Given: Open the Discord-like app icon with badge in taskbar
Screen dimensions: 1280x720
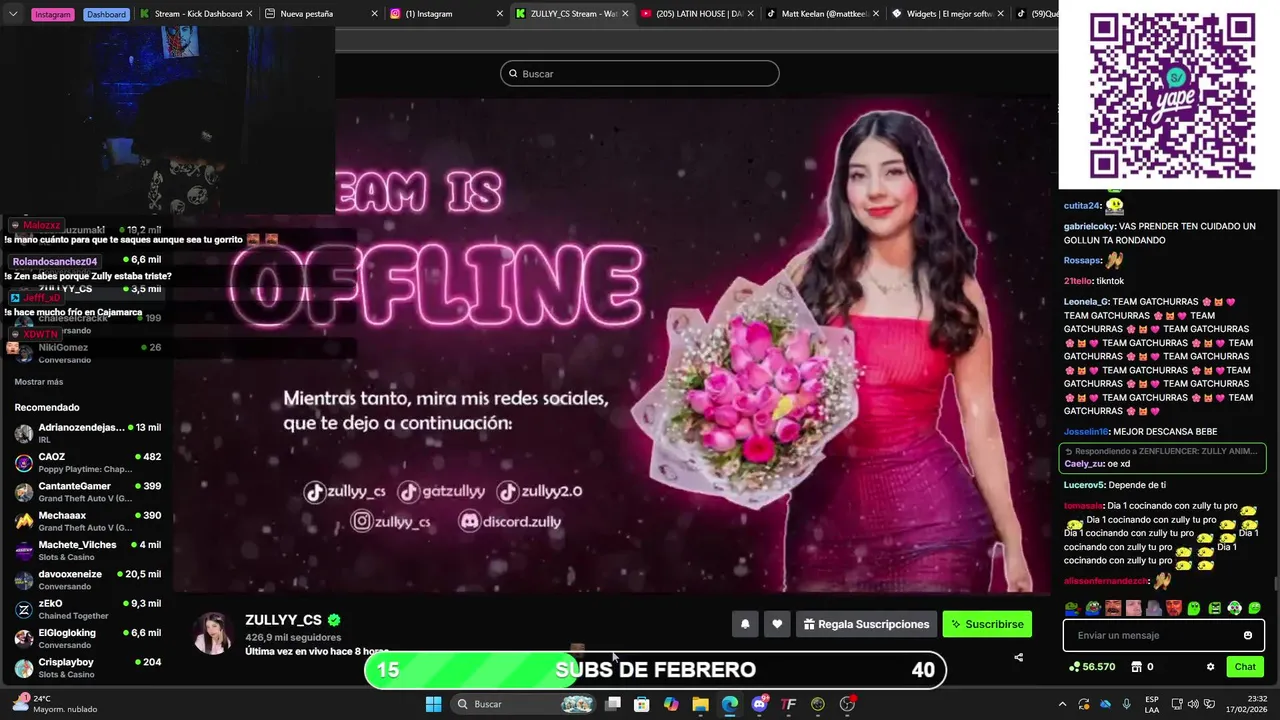Looking at the screenshot, I should (760, 704).
